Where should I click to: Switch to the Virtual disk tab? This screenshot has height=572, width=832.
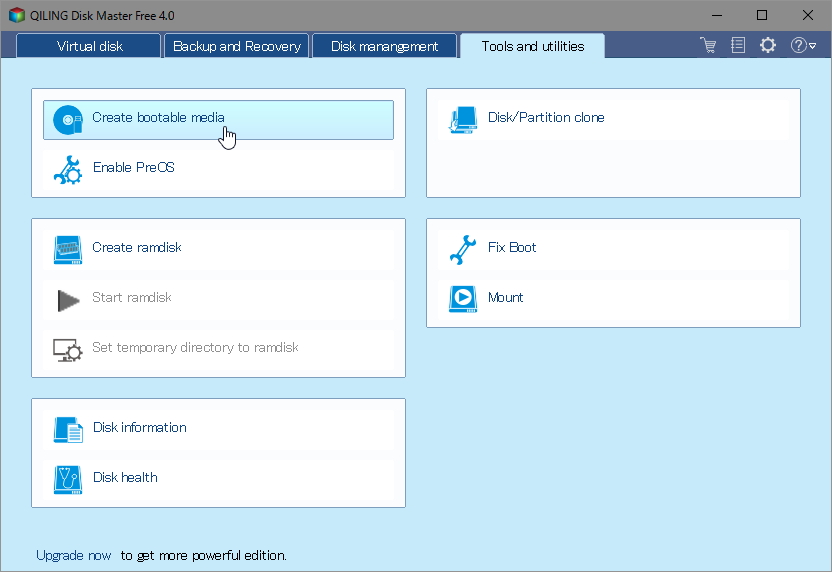pyautogui.click(x=89, y=46)
